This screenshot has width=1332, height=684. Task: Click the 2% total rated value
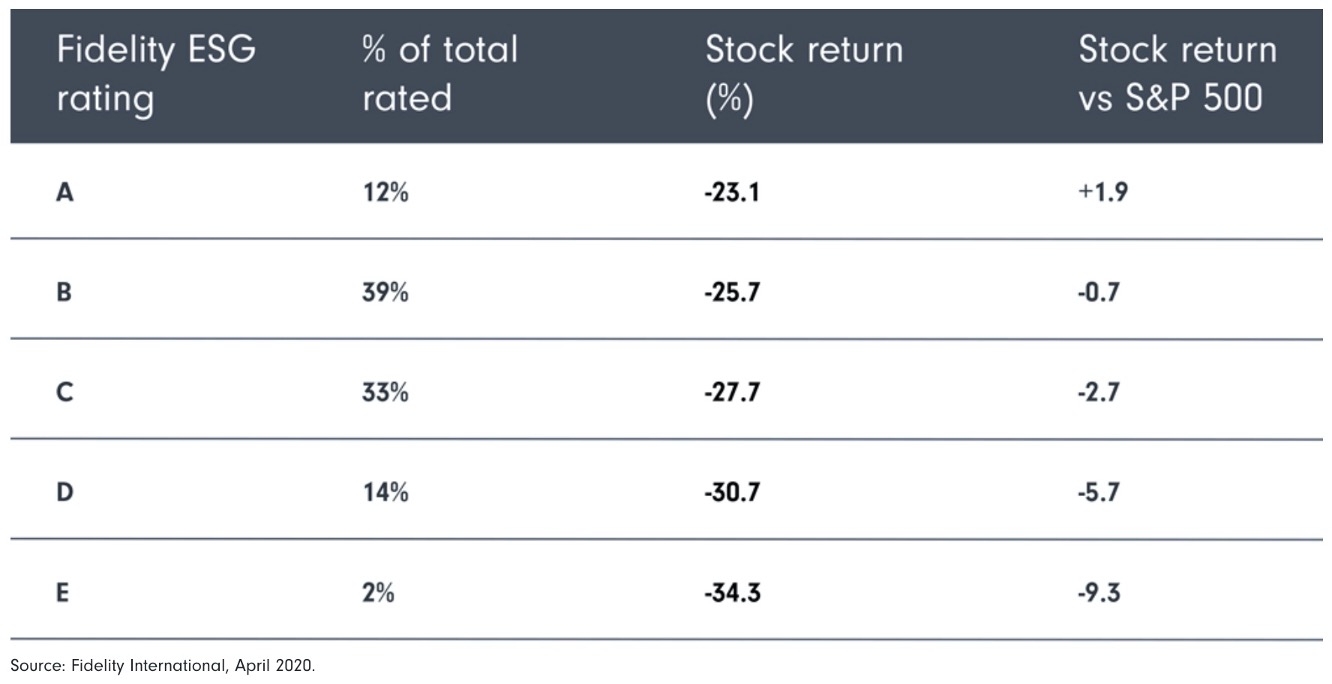pyautogui.click(x=379, y=593)
